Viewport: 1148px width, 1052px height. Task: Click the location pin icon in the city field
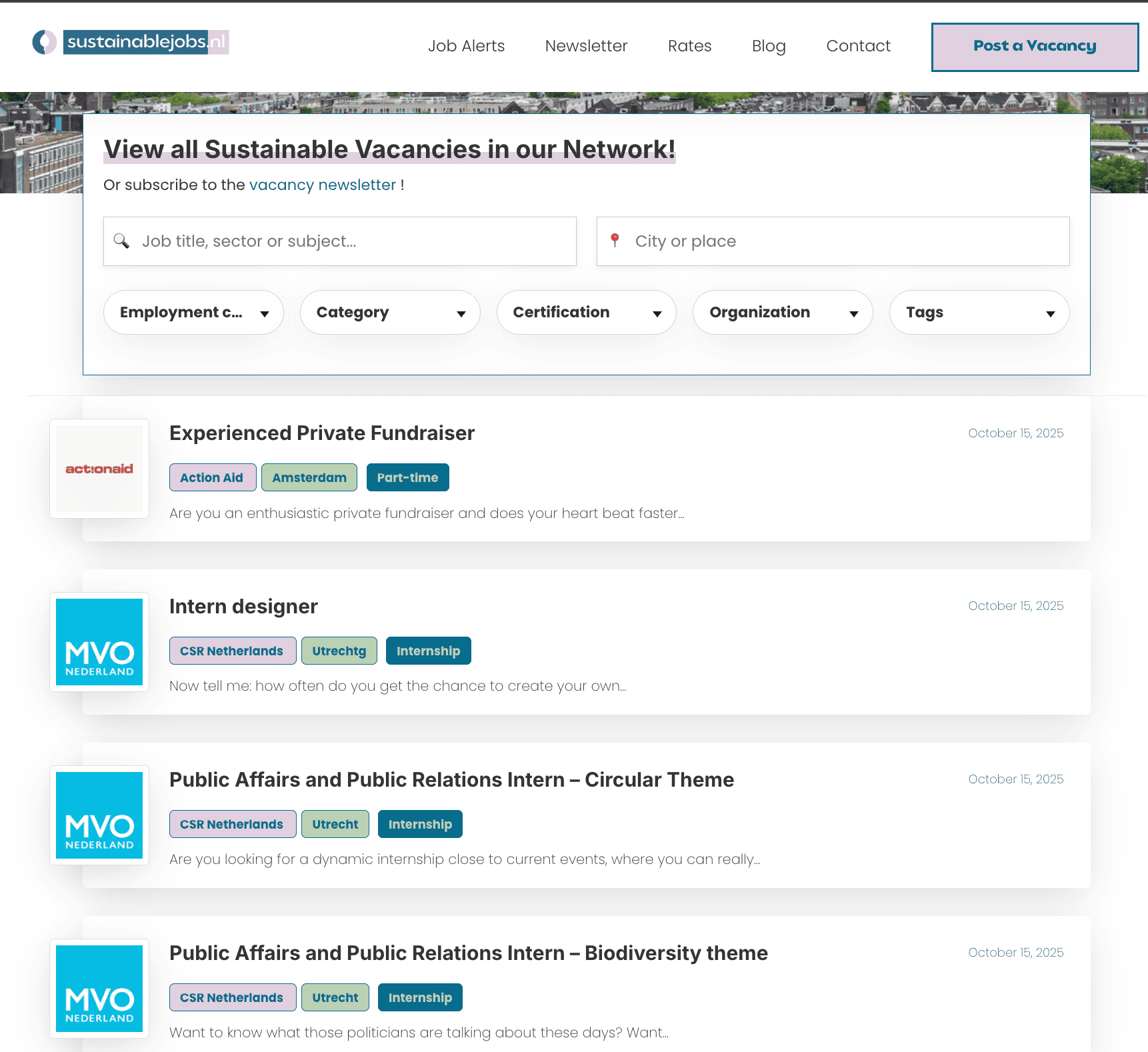(615, 241)
